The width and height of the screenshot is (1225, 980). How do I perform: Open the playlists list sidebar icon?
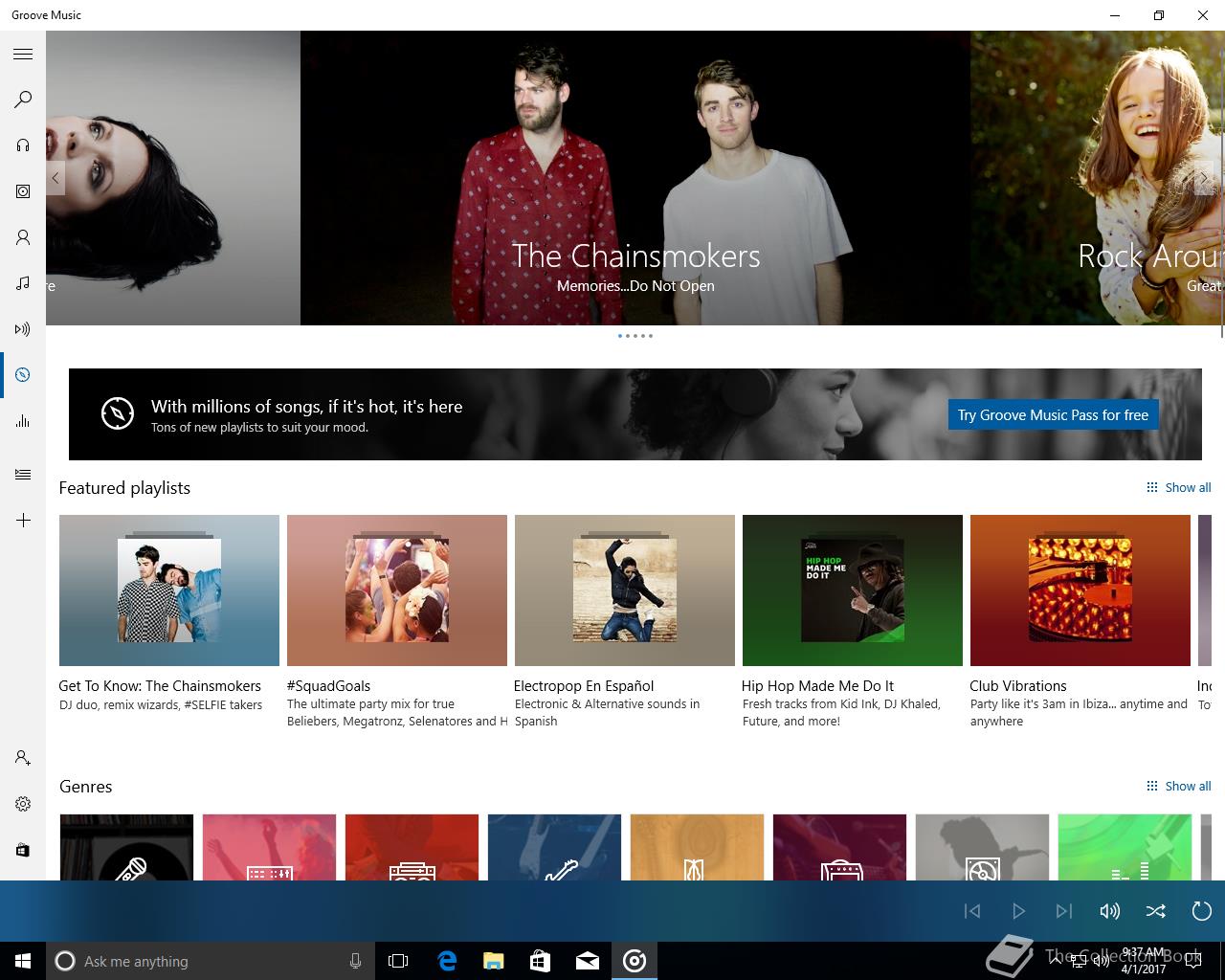coord(23,475)
